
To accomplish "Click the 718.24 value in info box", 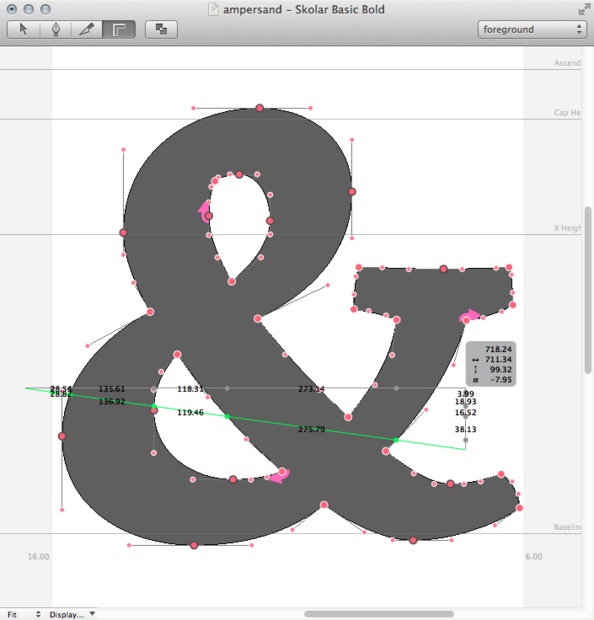I will tap(498, 349).
